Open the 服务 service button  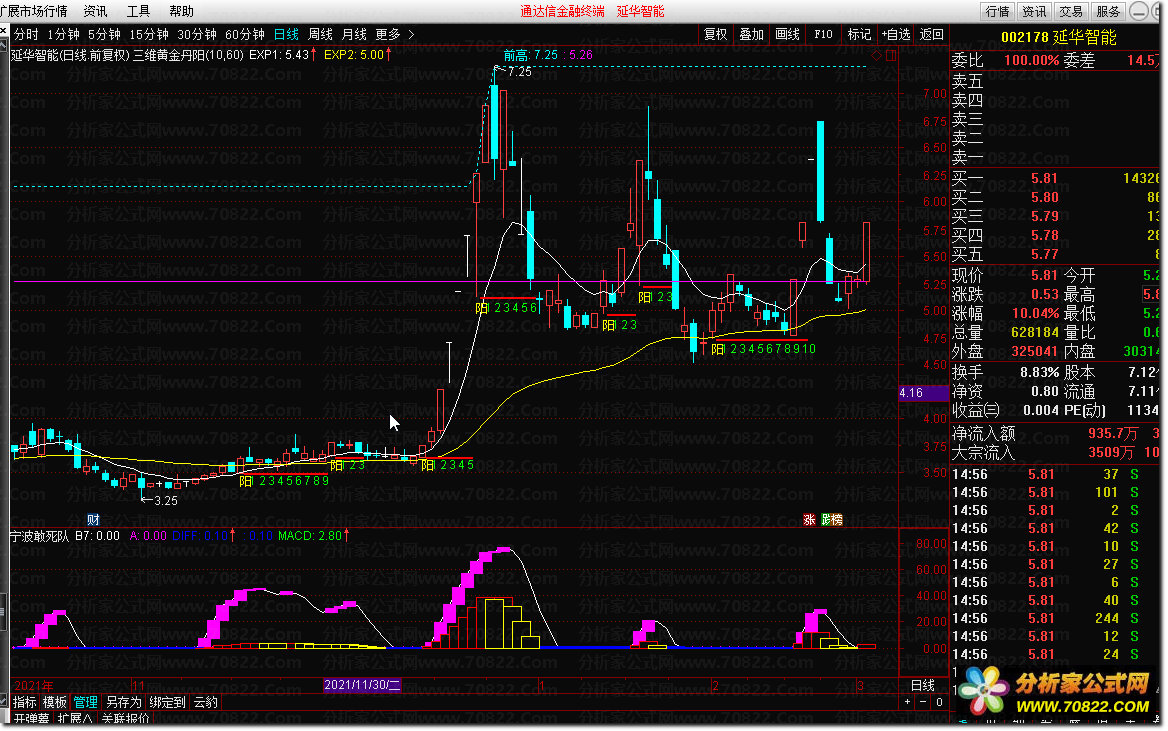1108,11
